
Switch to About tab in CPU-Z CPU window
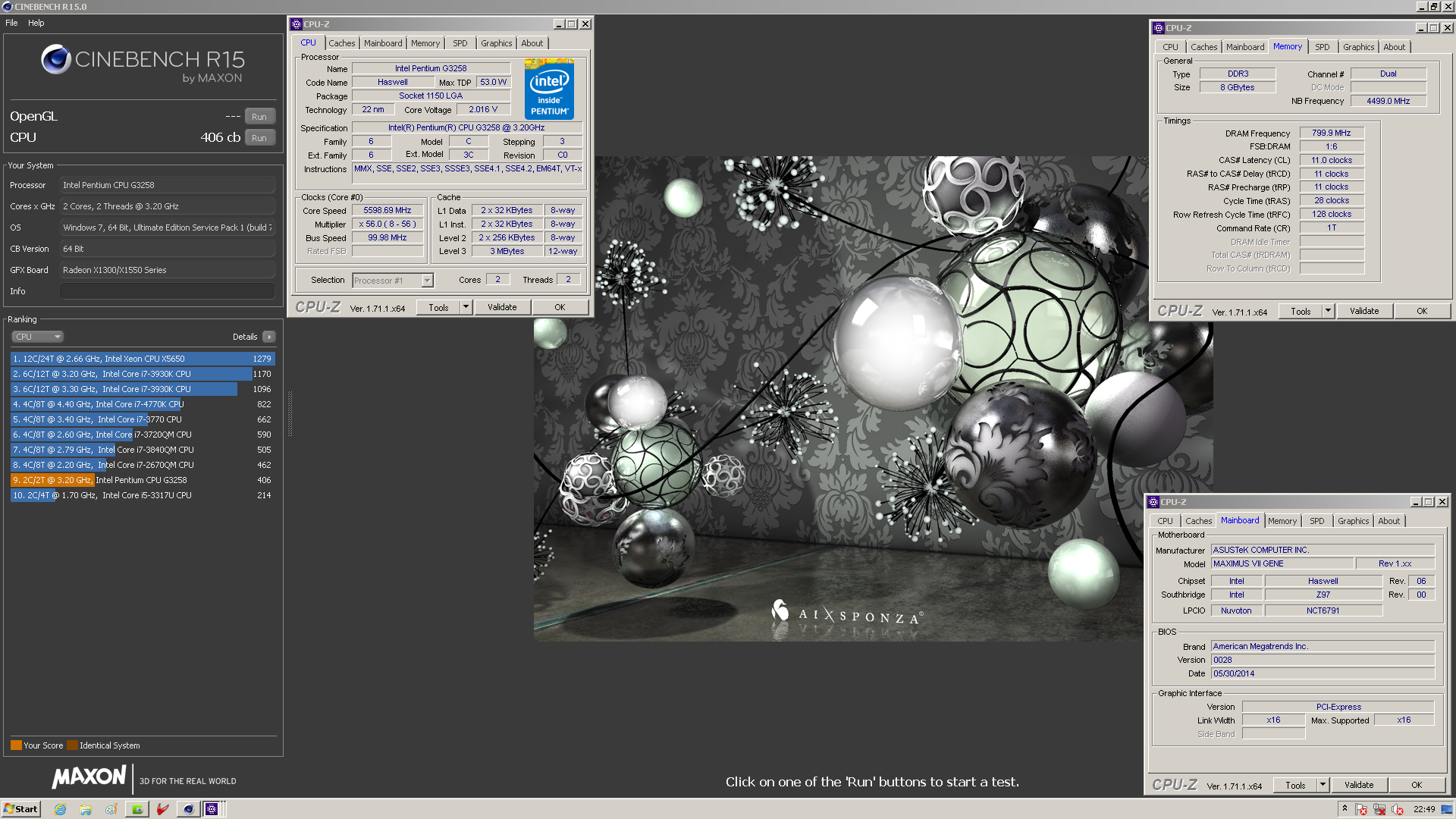tap(532, 43)
